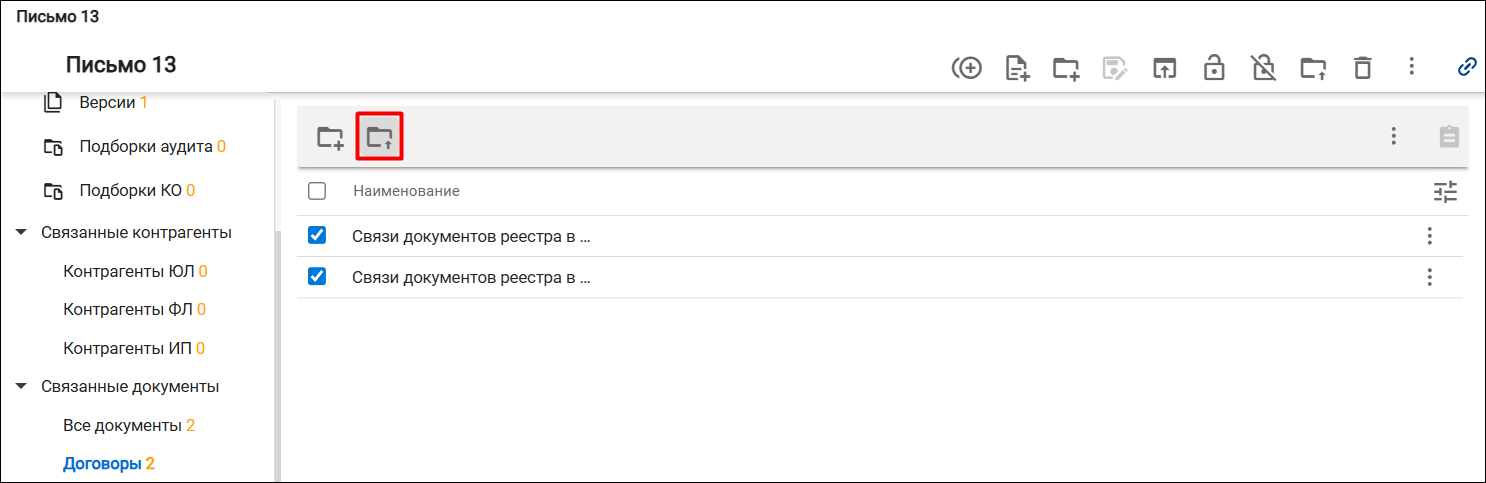Open column settings sliders icon
This screenshot has height=483, width=1486.
point(1446,191)
